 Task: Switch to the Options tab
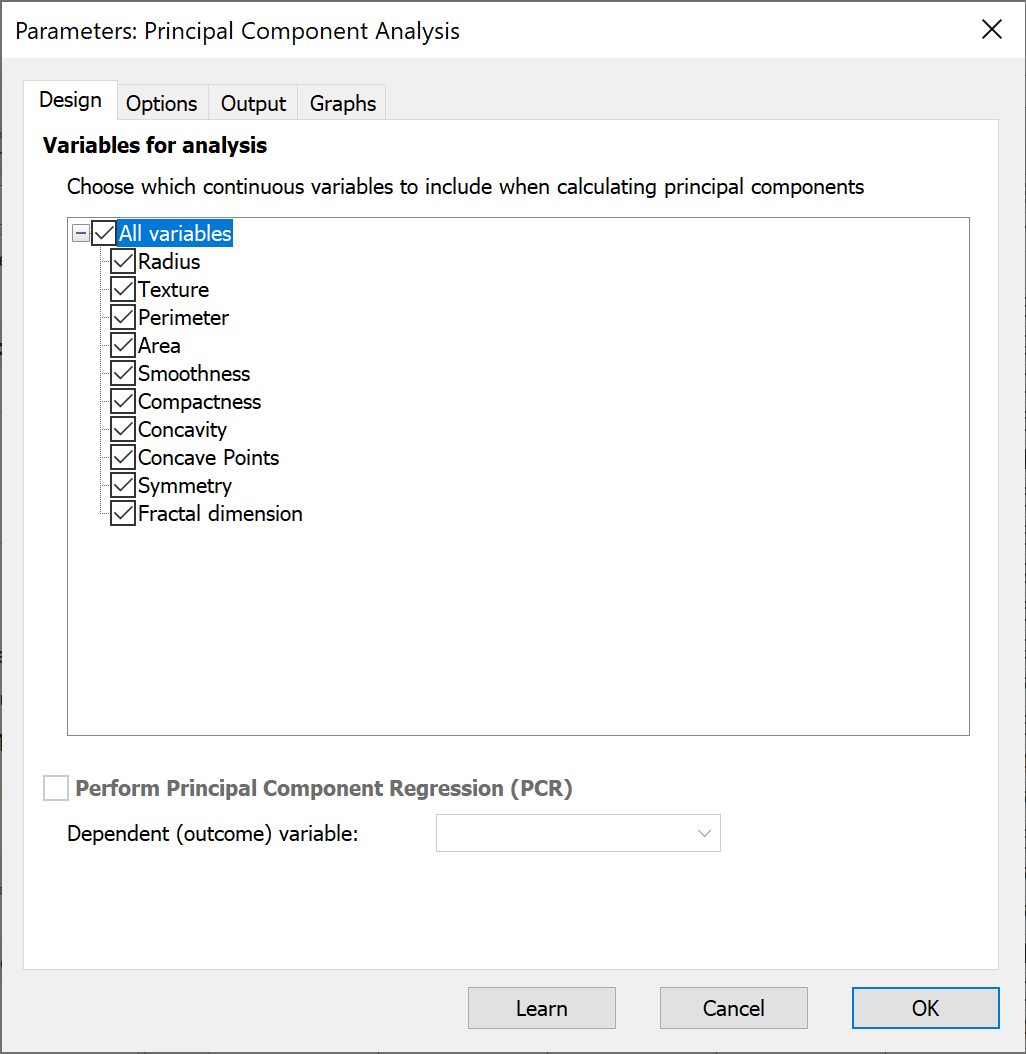pos(161,104)
